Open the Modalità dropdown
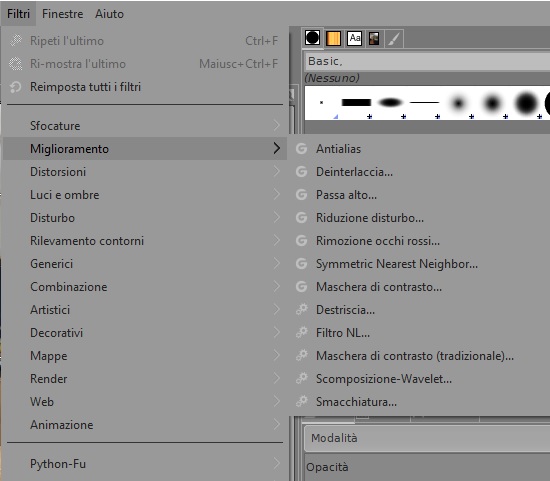This screenshot has width=550, height=481. click(x=427, y=438)
